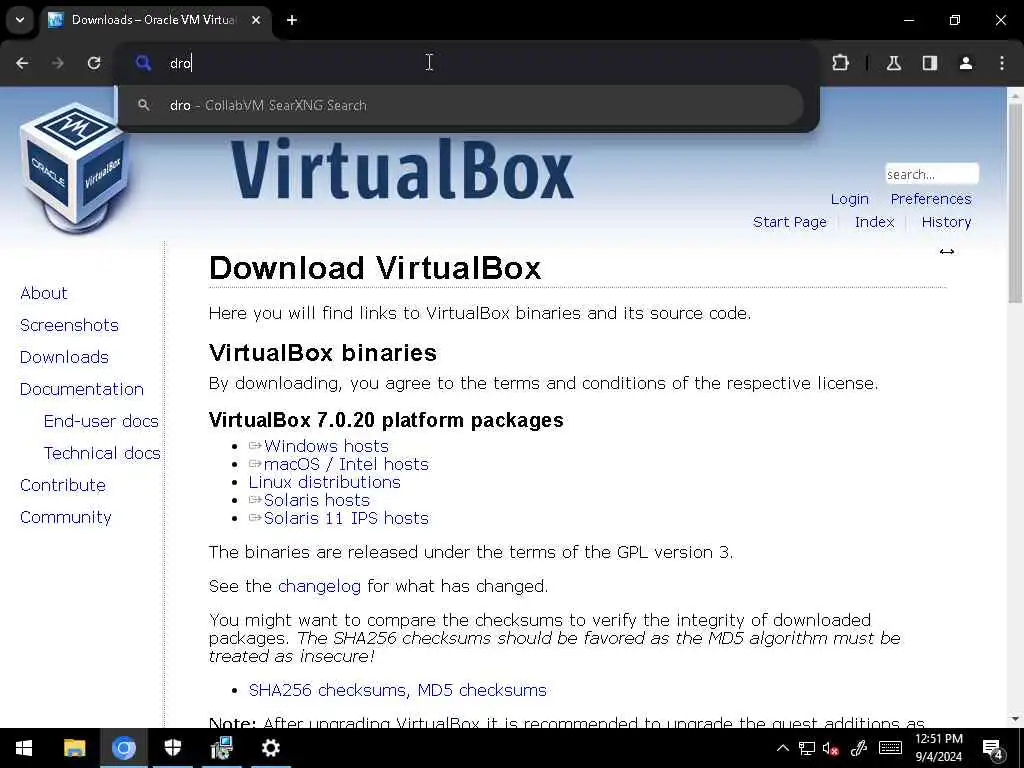Viewport: 1024px width, 768px height.
Task: Open the Control Panel taskbar icon
Action: tap(222, 748)
